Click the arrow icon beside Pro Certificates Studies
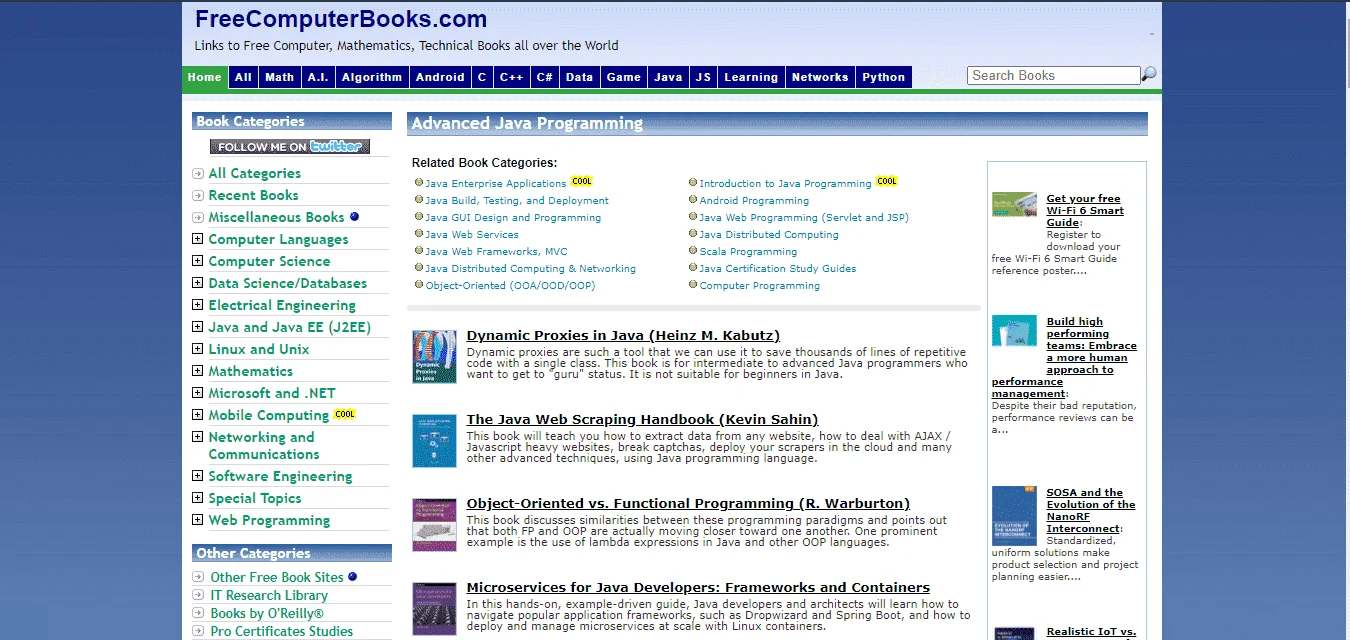The width and height of the screenshot is (1350, 640). click(x=198, y=631)
